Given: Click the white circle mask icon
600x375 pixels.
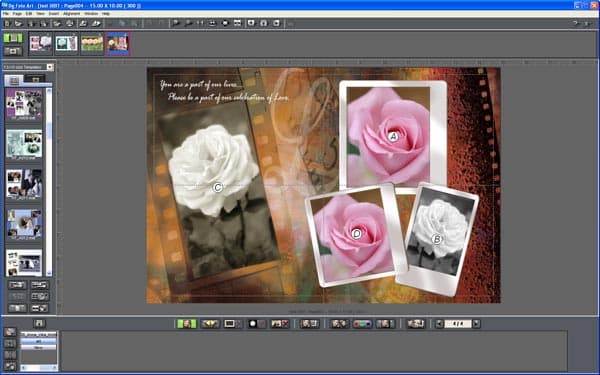Looking at the screenshot, I should (x=256, y=324).
